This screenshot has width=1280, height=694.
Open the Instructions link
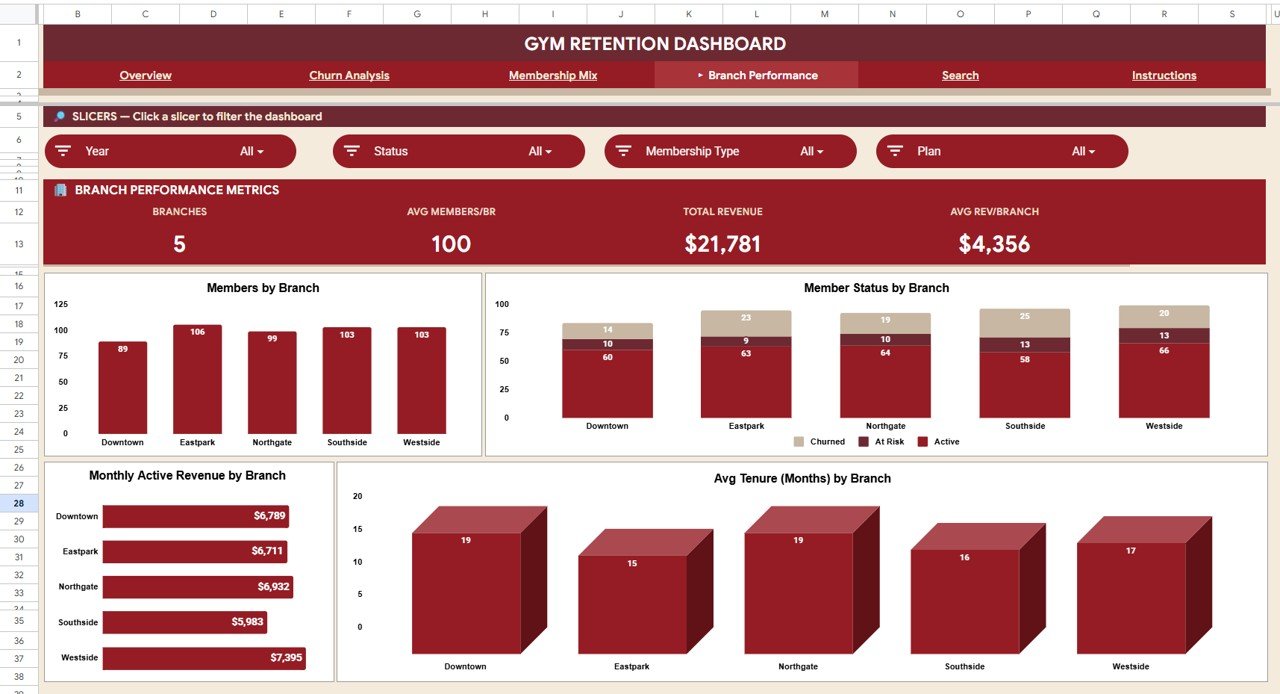point(1164,74)
